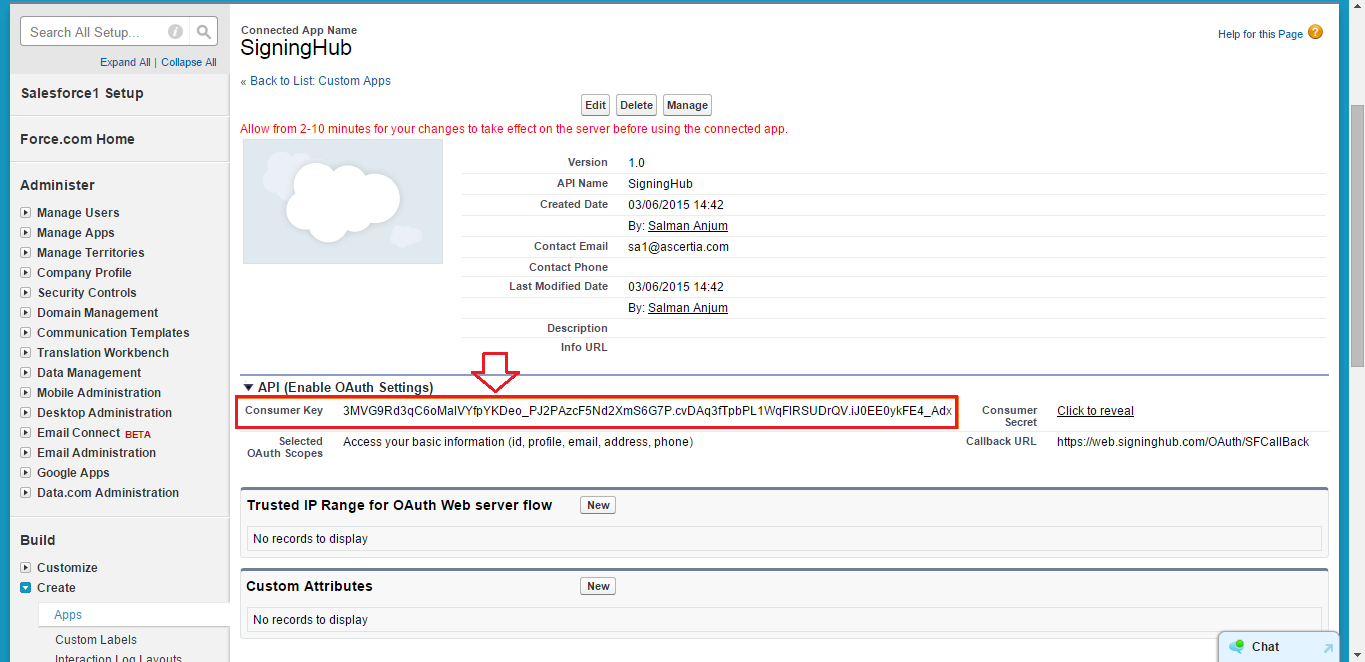Open Salman Anjum link under Created Date
The height and width of the screenshot is (662, 1365).
click(x=688, y=226)
